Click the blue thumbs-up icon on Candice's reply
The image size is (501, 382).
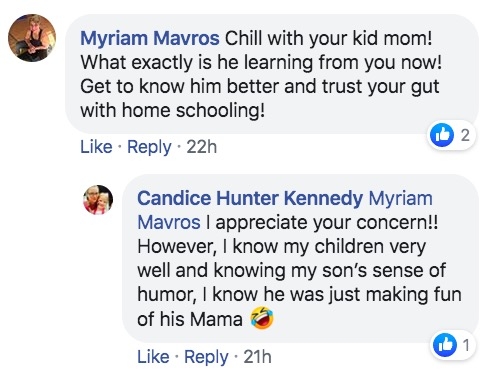444,345
